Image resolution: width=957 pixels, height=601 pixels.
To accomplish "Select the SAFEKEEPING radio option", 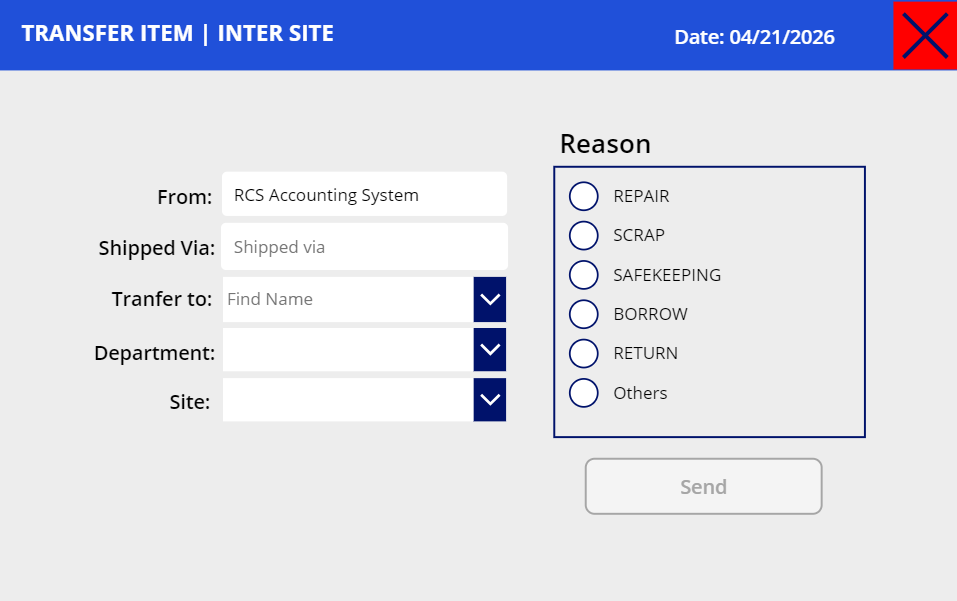I will [x=583, y=275].
